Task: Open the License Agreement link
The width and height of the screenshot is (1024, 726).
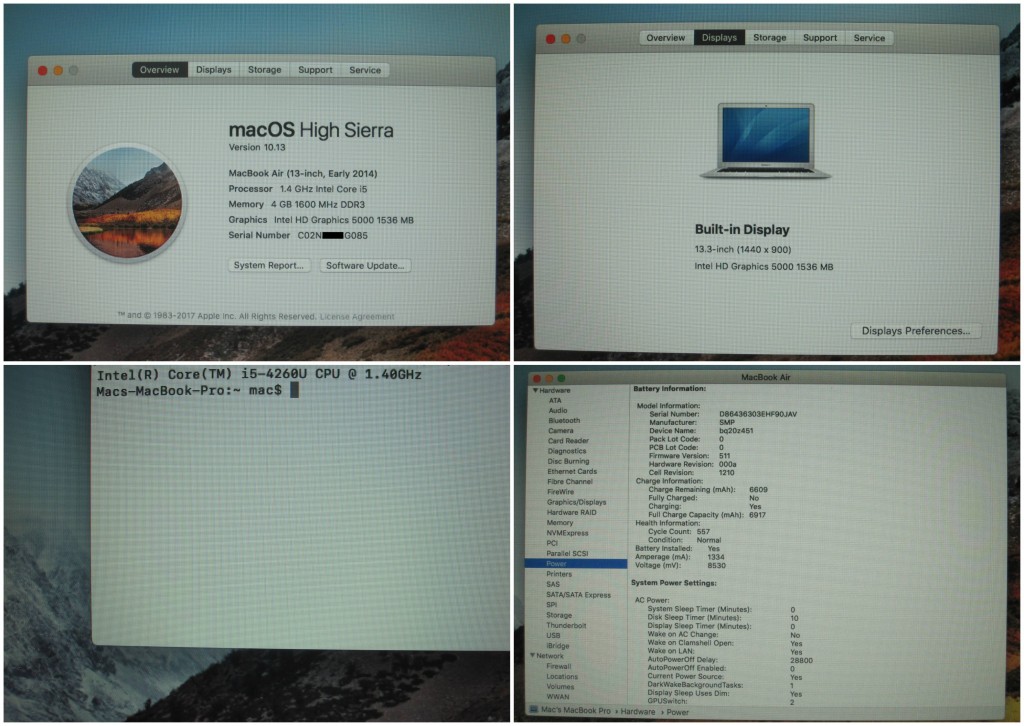Action: tap(357, 317)
